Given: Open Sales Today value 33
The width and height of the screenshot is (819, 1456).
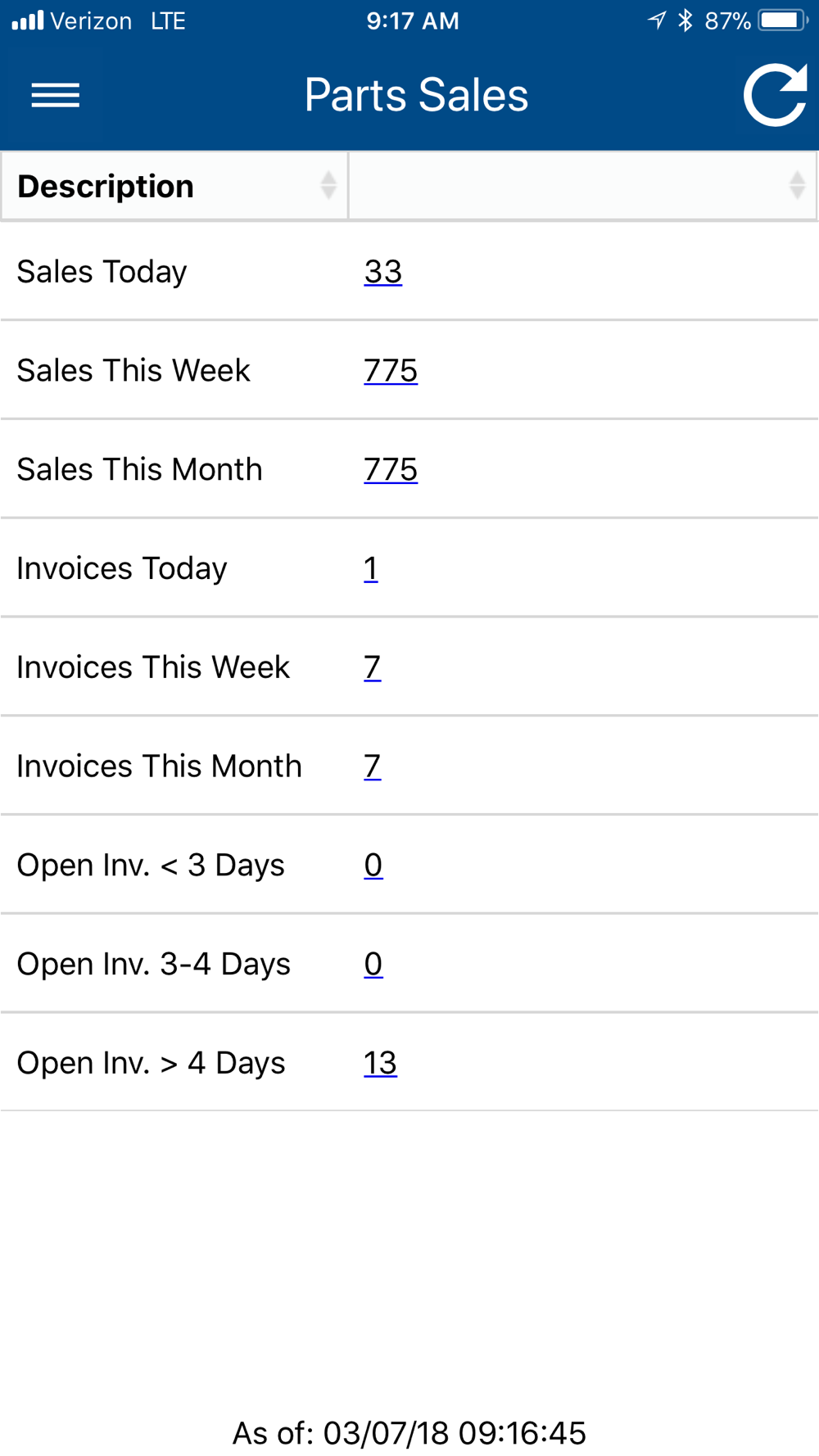Looking at the screenshot, I should click(382, 272).
